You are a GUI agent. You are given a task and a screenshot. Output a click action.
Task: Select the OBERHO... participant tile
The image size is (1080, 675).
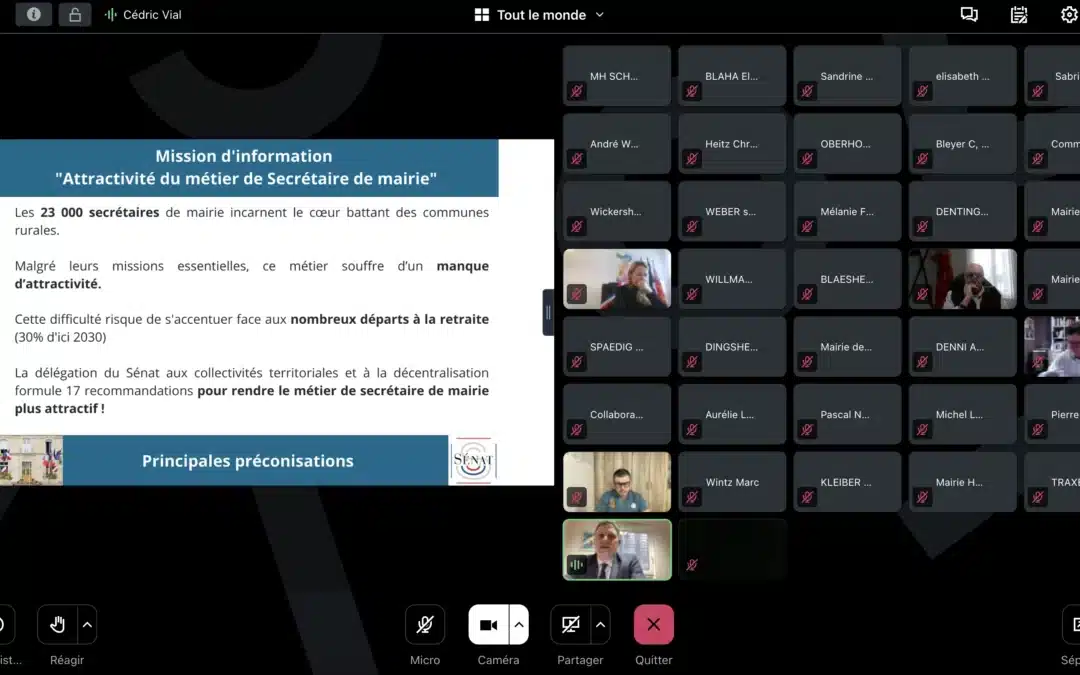click(x=847, y=143)
